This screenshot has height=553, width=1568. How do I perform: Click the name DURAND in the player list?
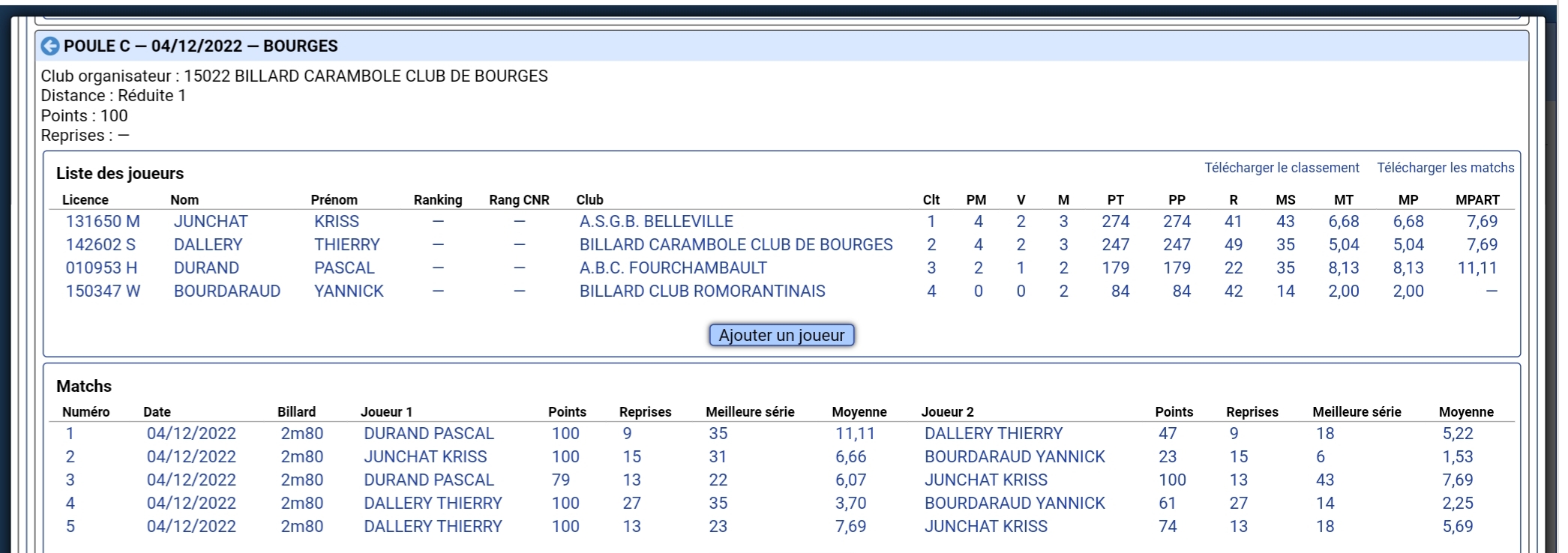[x=206, y=268]
